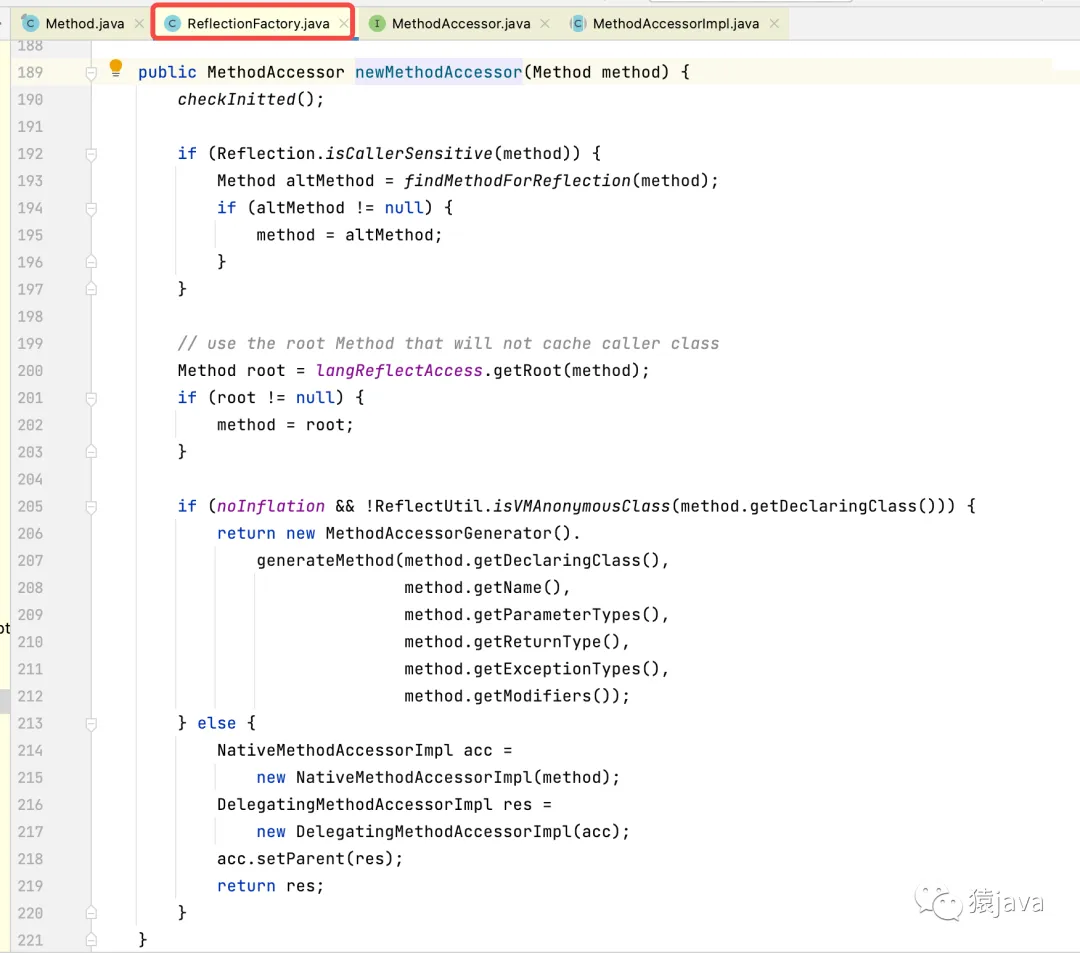Click line number 214 in the gutter
This screenshot has width=1080, height=953.
point(30,751)
